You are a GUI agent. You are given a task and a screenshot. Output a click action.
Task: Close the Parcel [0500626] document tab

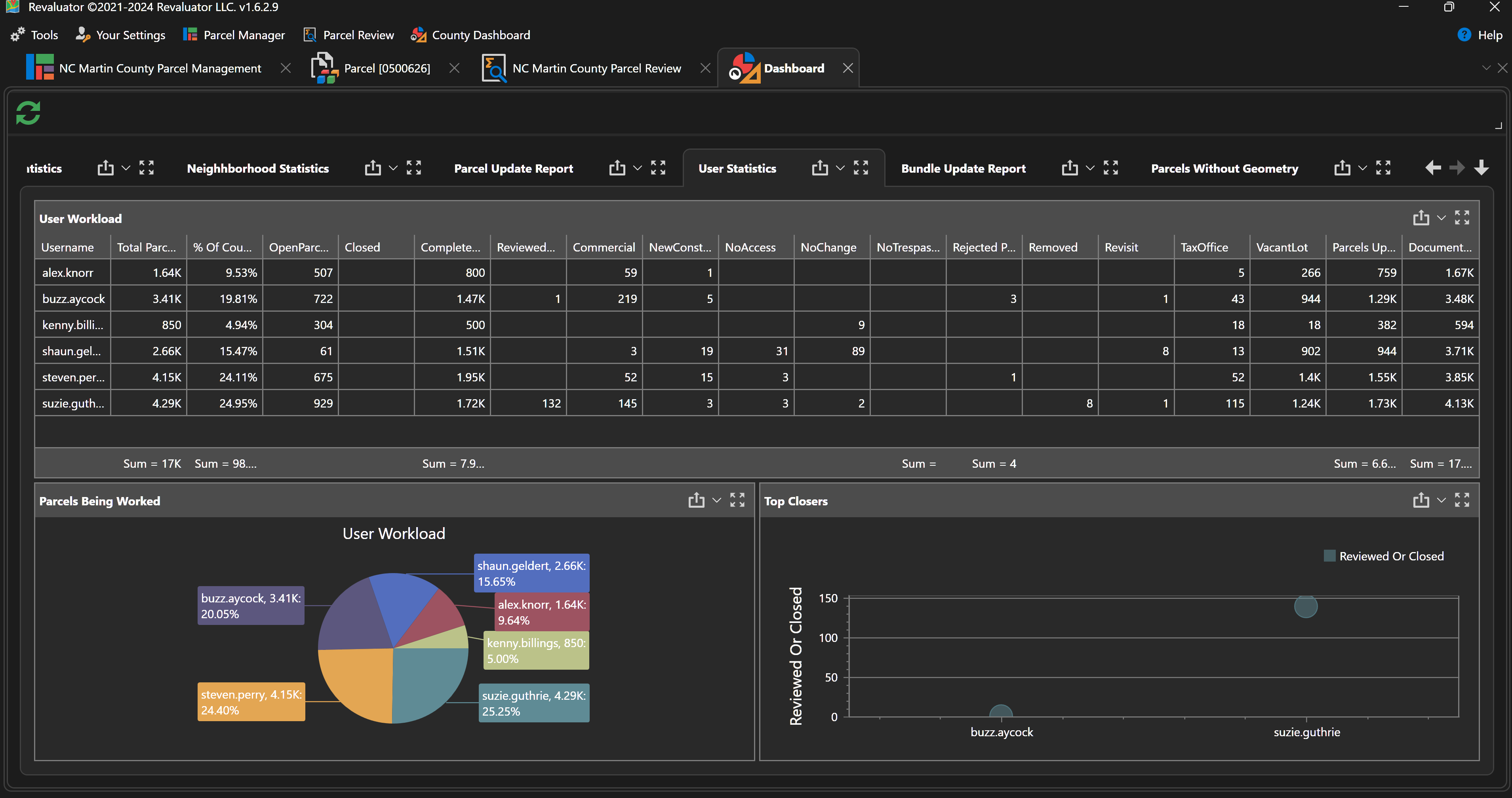click(454, 69)
